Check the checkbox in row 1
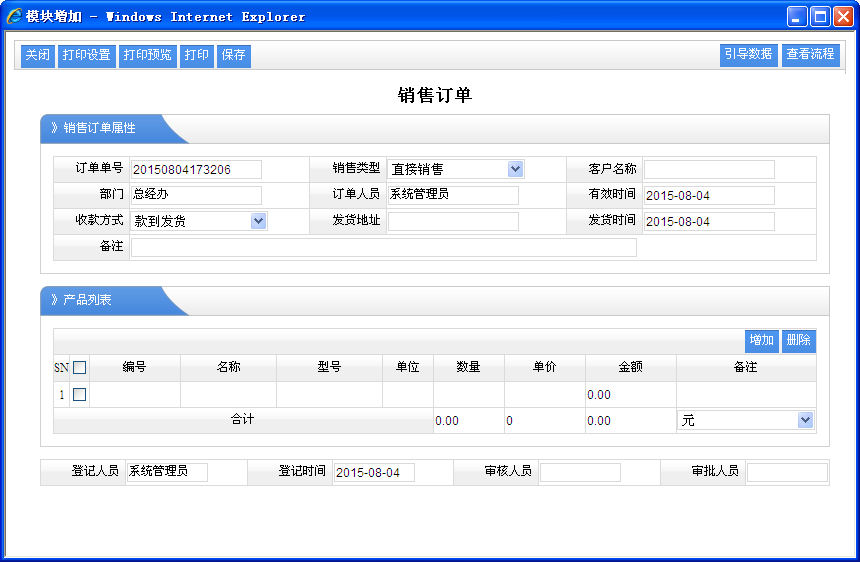The image size is (860, 562). [x=80, y=395]
